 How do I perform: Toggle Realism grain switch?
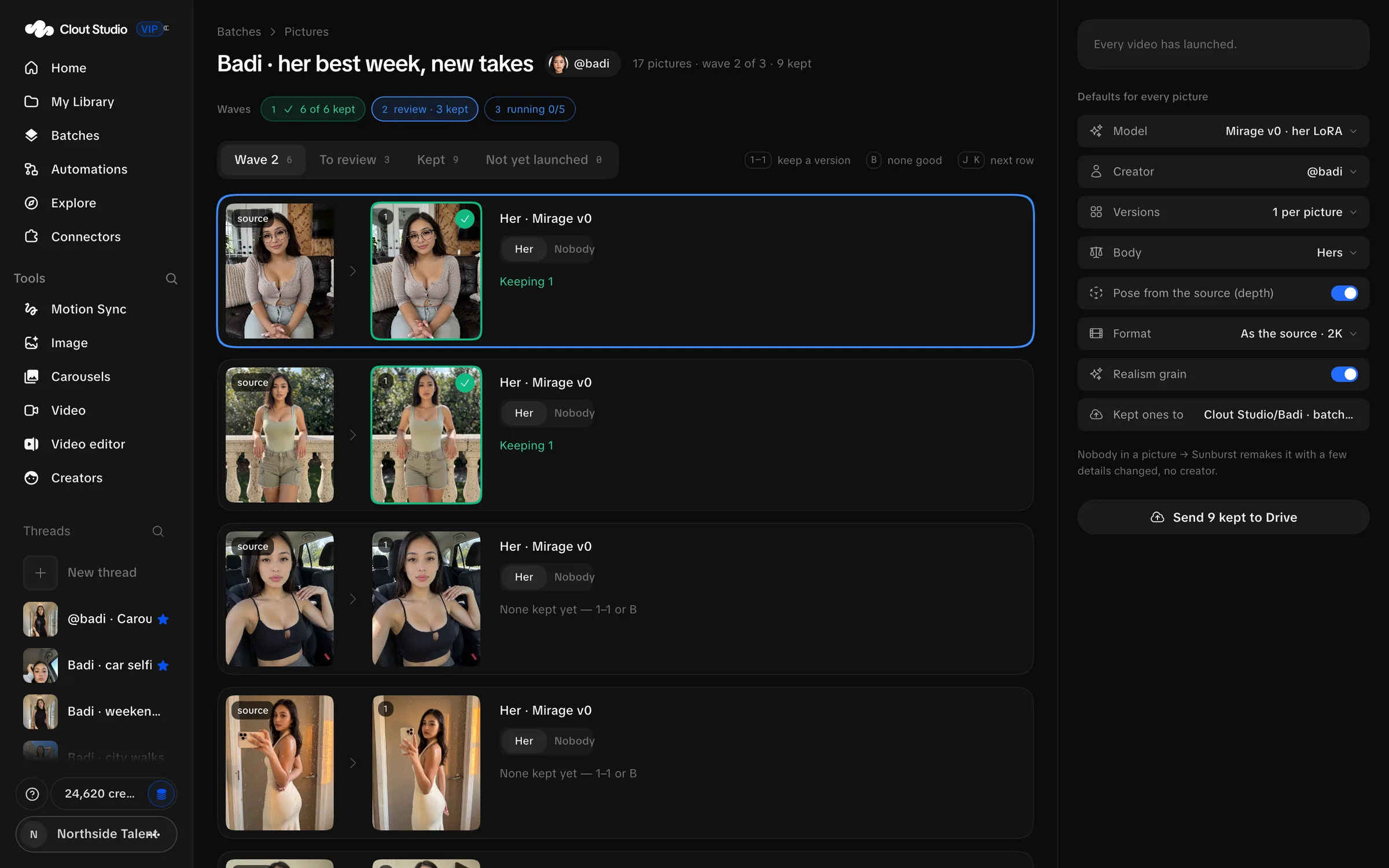tap(1344, 374)
